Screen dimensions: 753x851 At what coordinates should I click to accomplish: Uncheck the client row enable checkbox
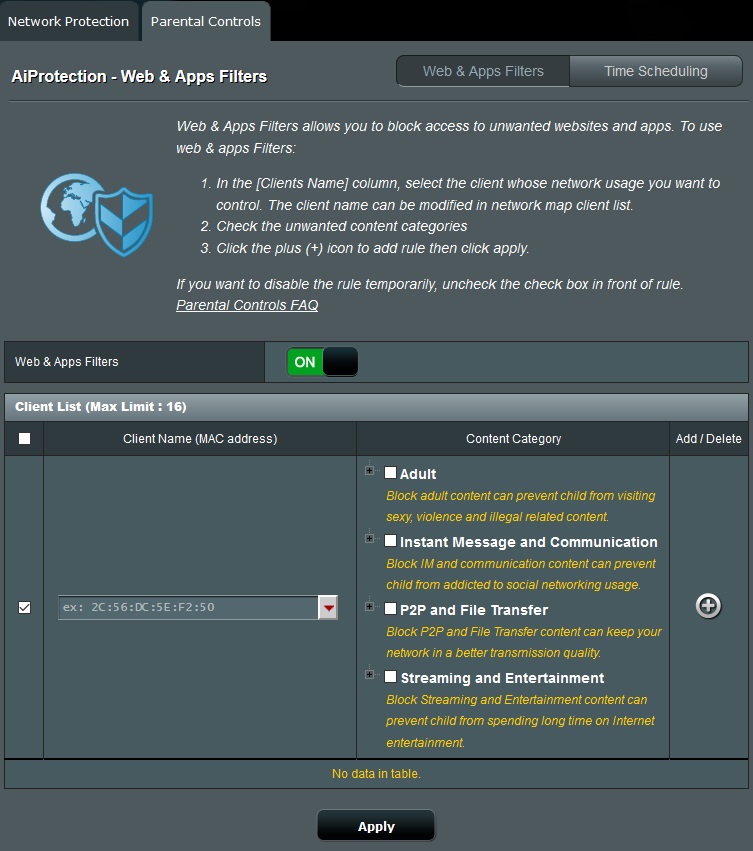click(x=24, y=607)
